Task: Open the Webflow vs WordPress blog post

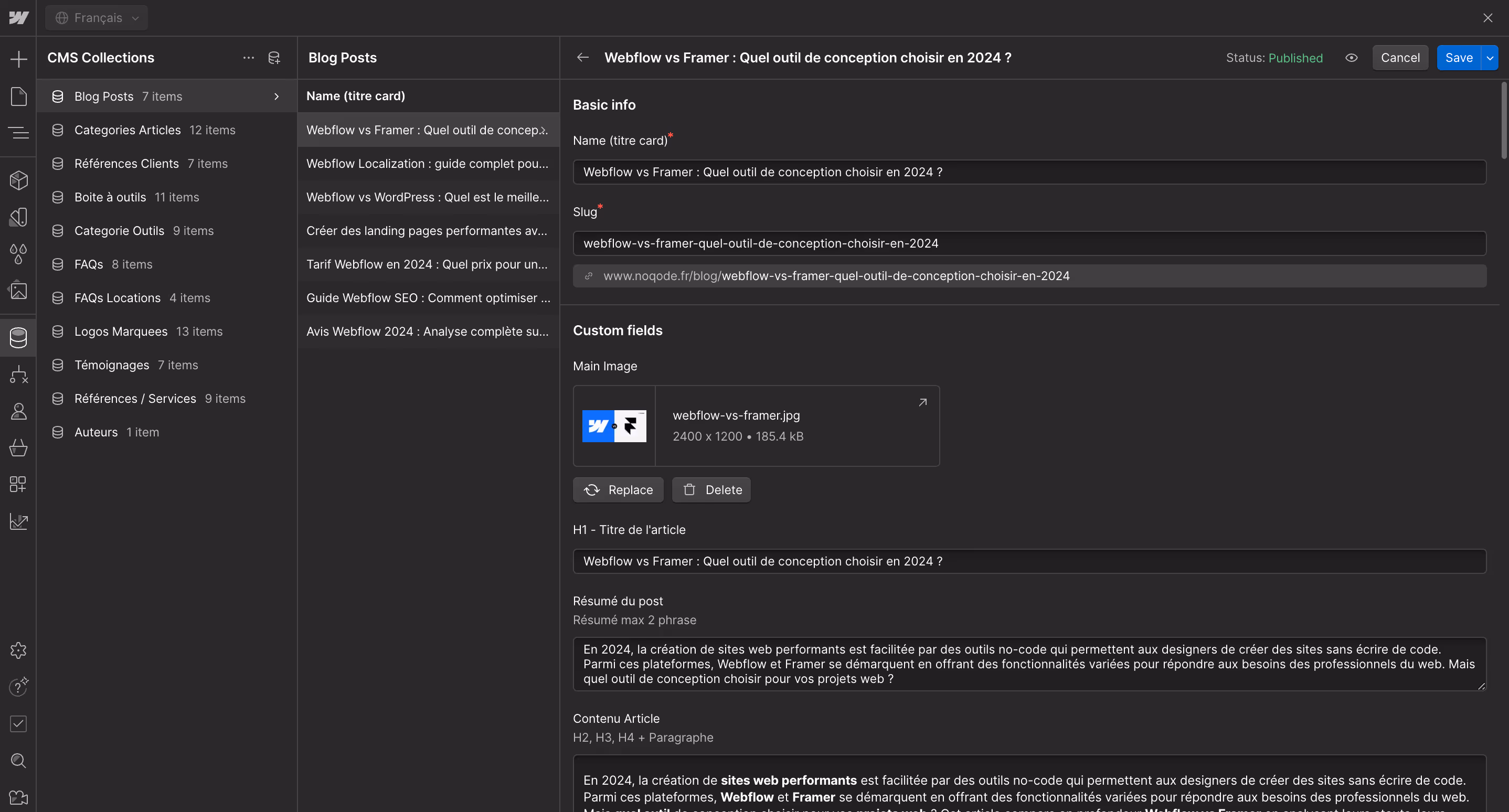Action: click(428, 197)
